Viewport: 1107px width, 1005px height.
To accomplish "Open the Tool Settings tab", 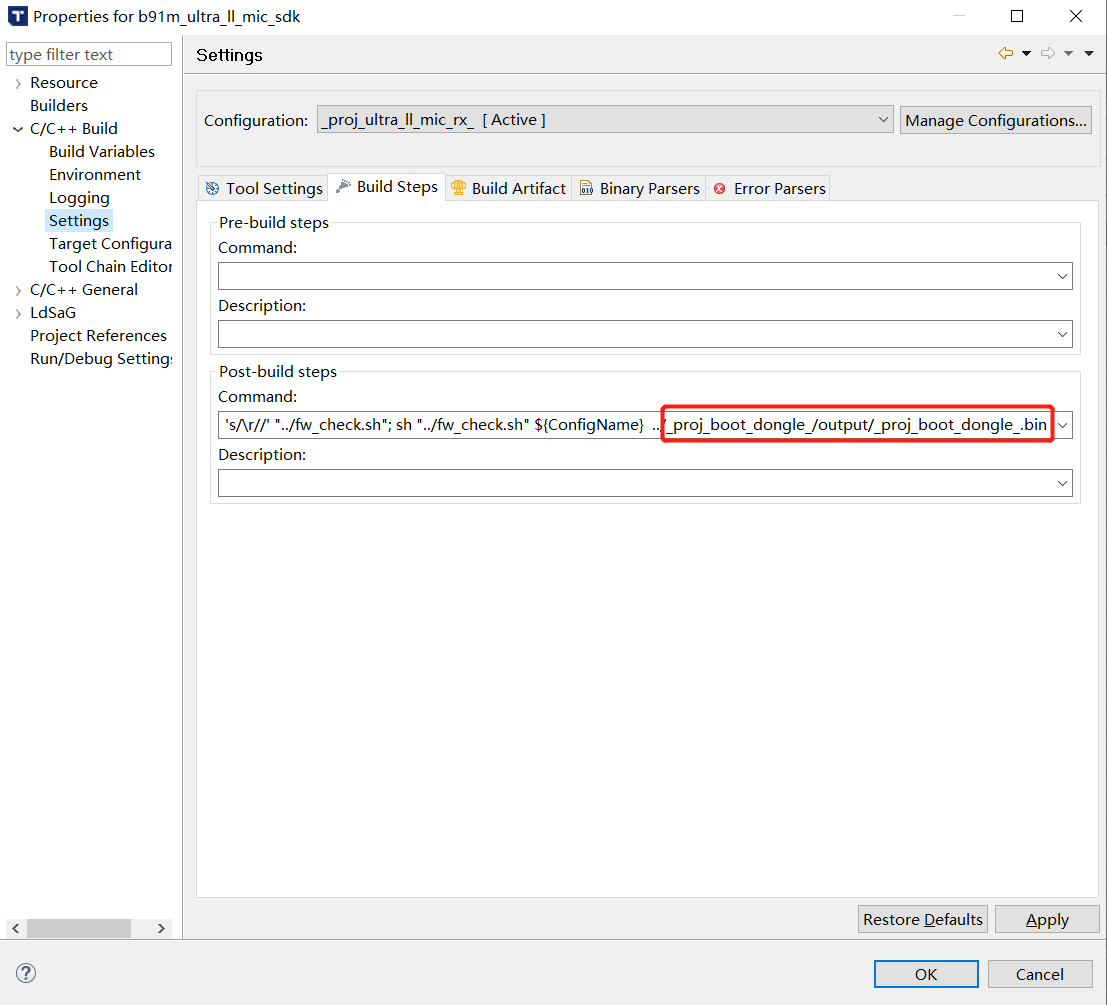I will point(264,188).
